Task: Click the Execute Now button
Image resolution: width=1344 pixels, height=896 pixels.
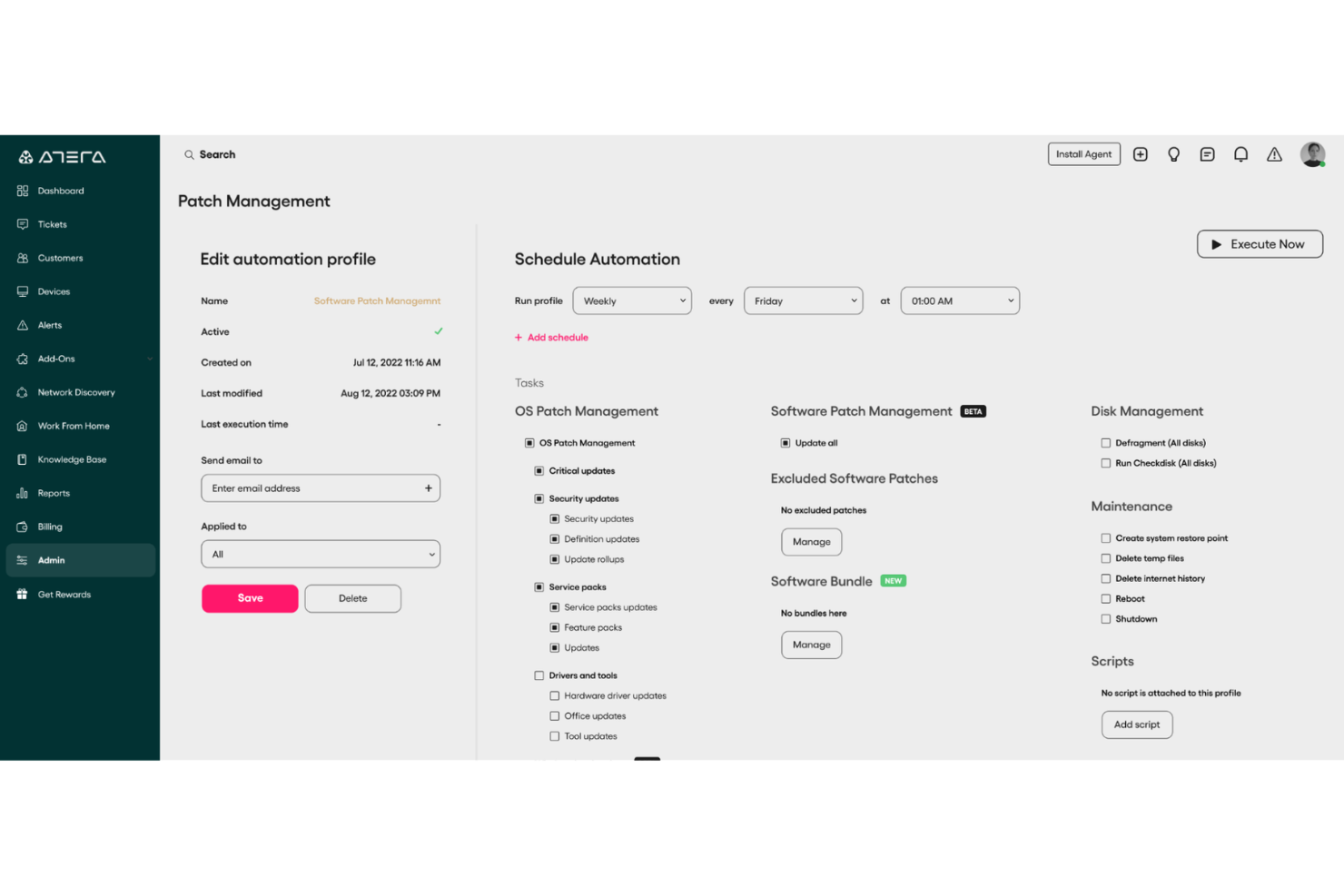Action: coord(1260,243)
